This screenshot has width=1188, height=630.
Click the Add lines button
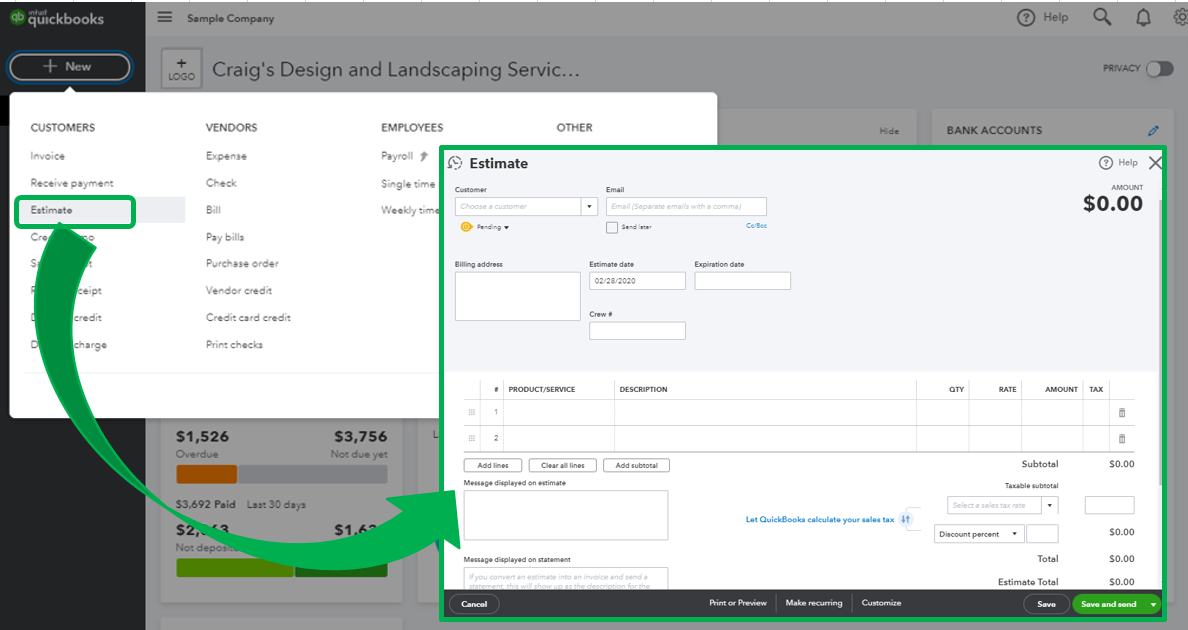click(x=492, y=465)
